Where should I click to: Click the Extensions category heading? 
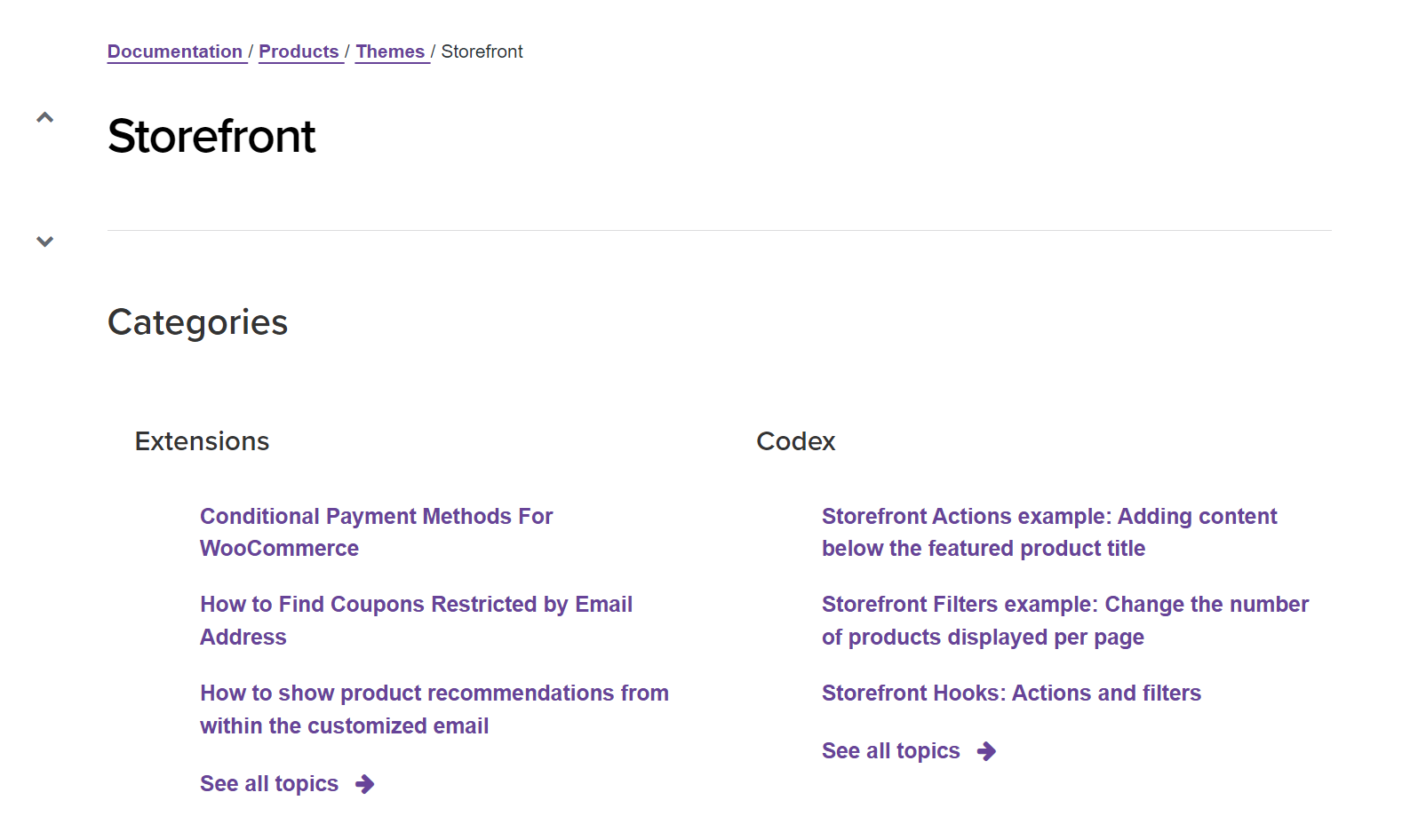click(202, 441)
